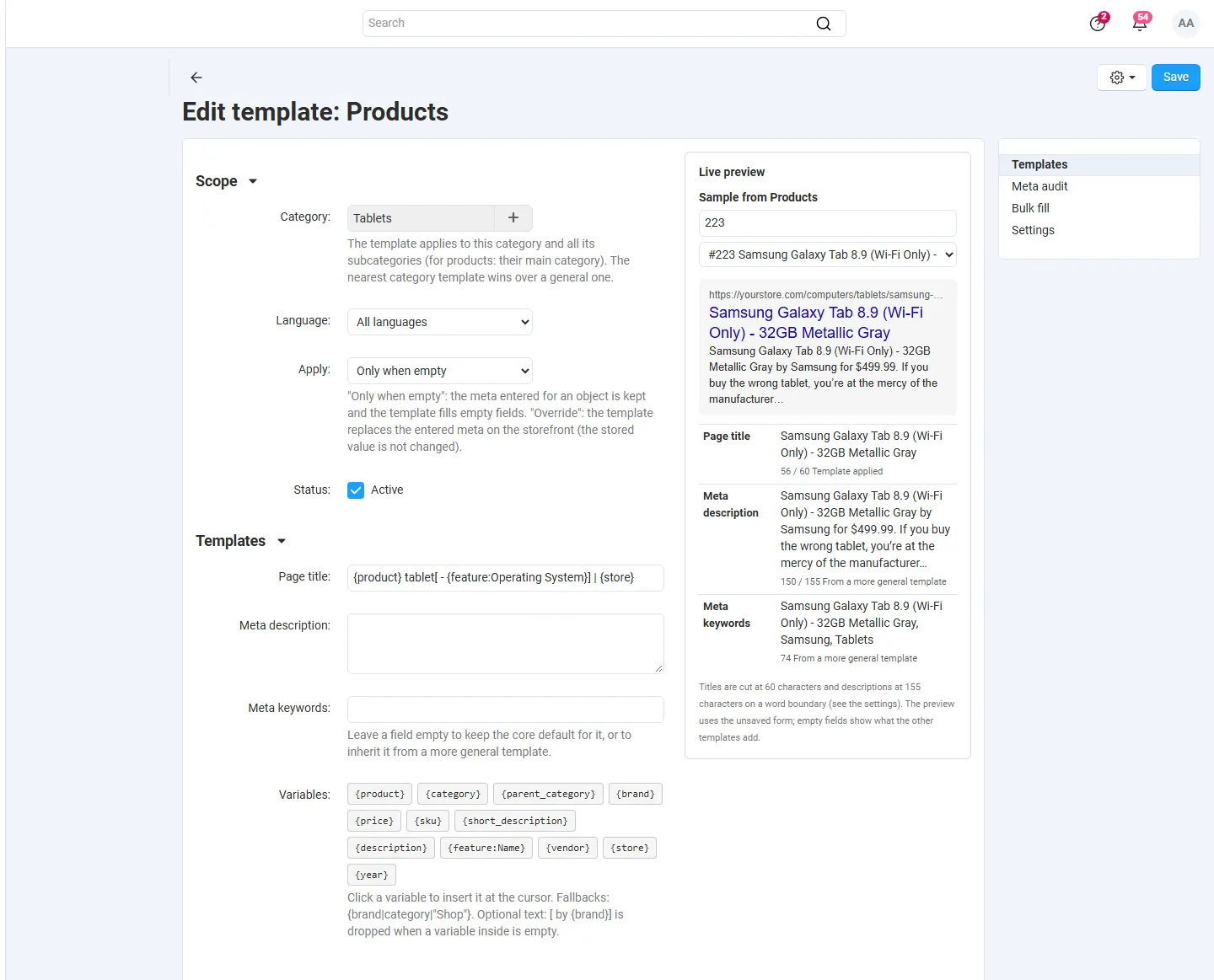Screen dimensions: 1214x980
Task: Open the notifications bell icon
Action: [1140, 23]
